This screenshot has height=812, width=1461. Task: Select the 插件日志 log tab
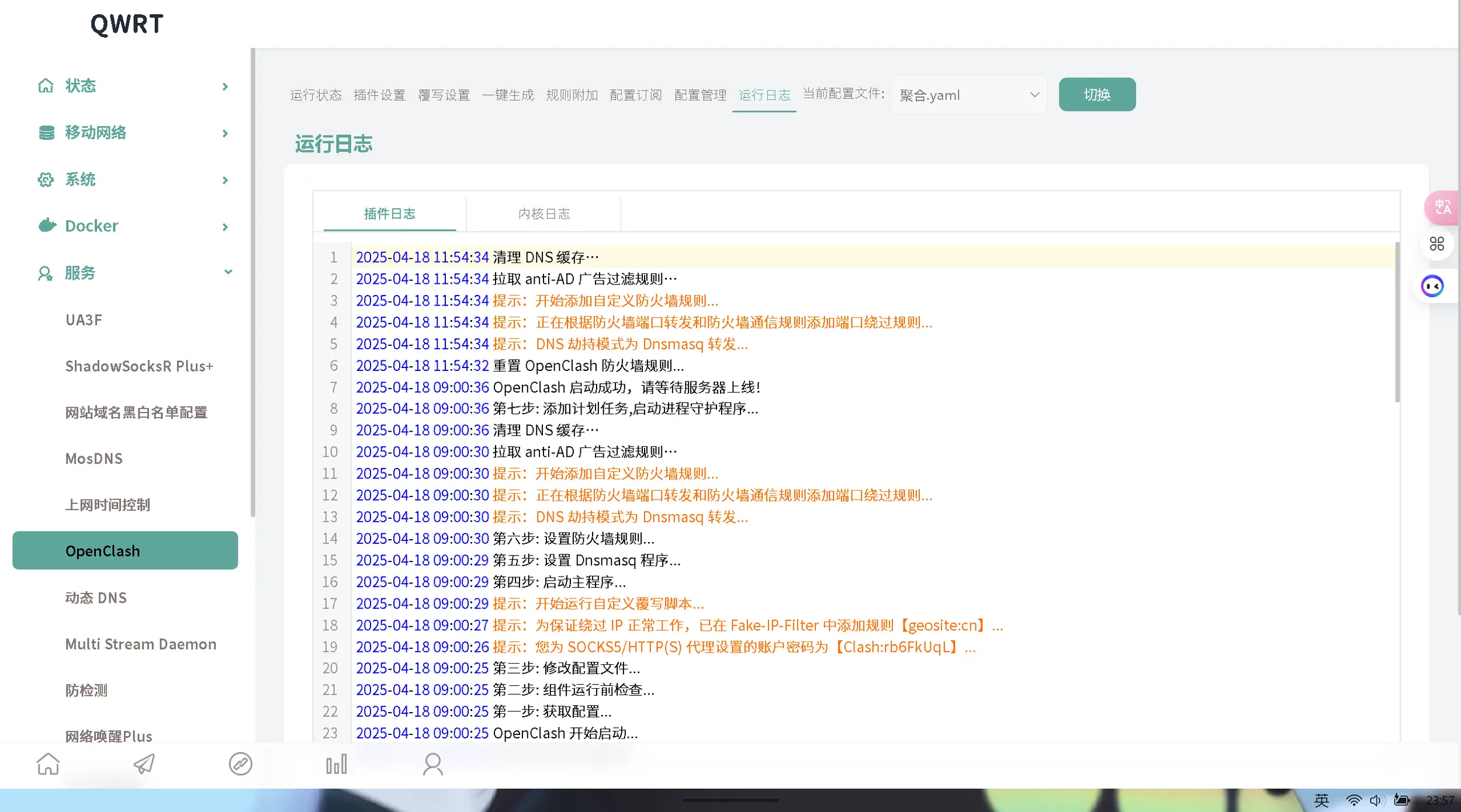coord(390,214)
